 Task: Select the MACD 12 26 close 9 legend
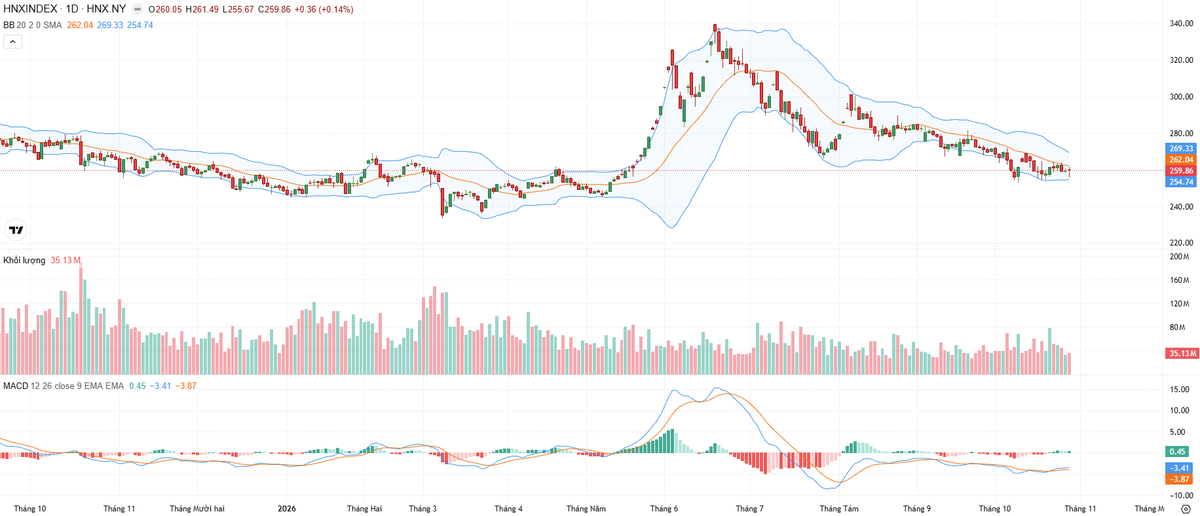tap(63, 385)
